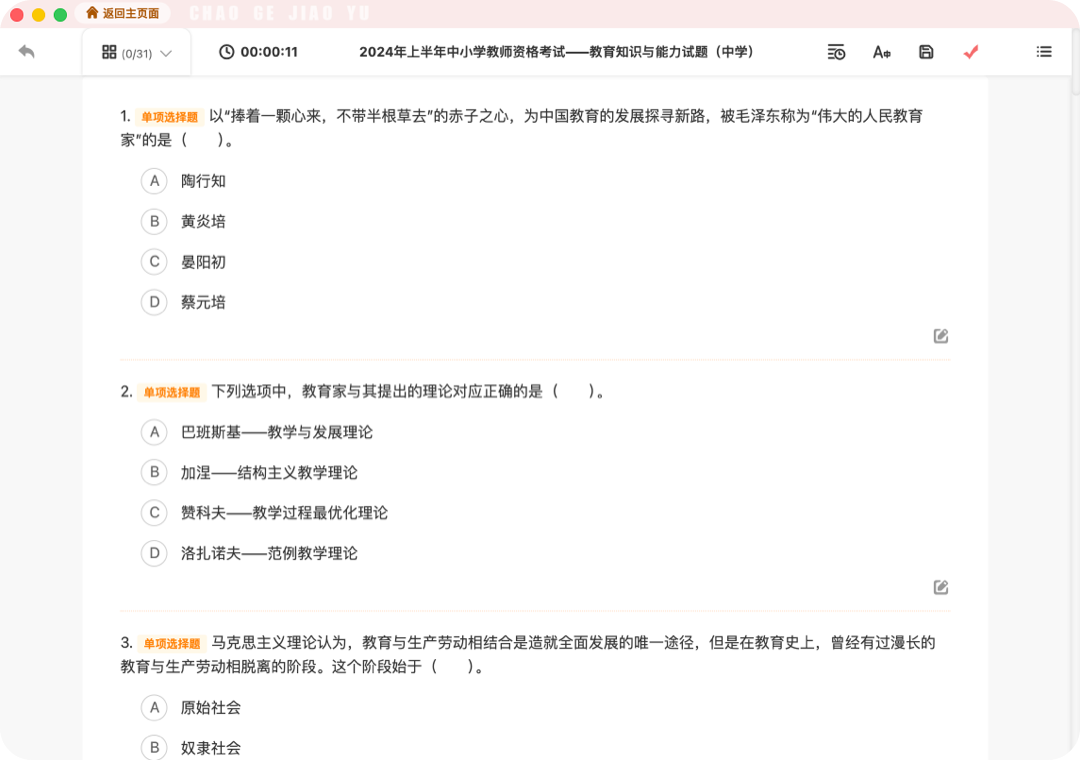Change font size with the A icon

tap(882, 52)
